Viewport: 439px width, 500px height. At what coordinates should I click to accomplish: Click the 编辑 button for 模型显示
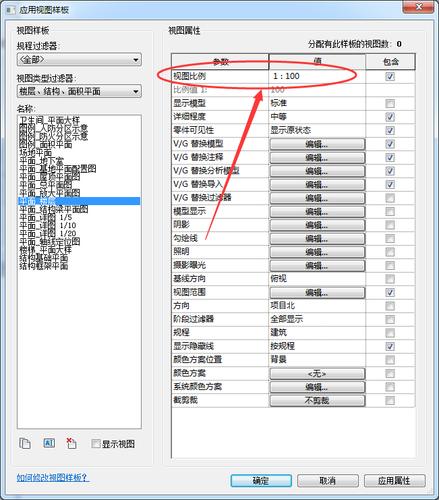(317, 211)
